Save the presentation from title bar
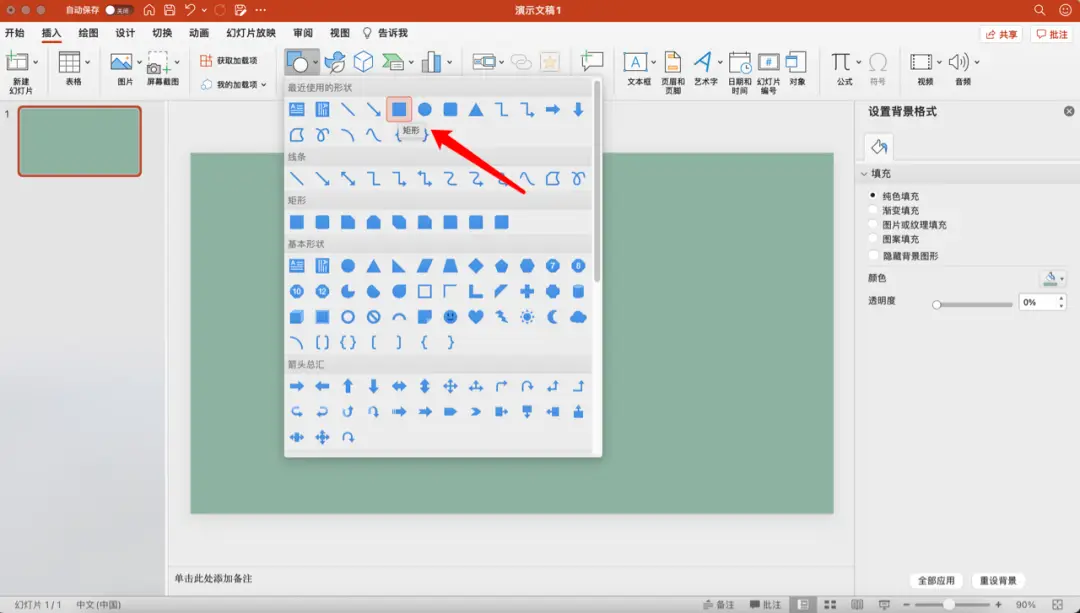The image size is (1080, 613). (x=169, y=10)
